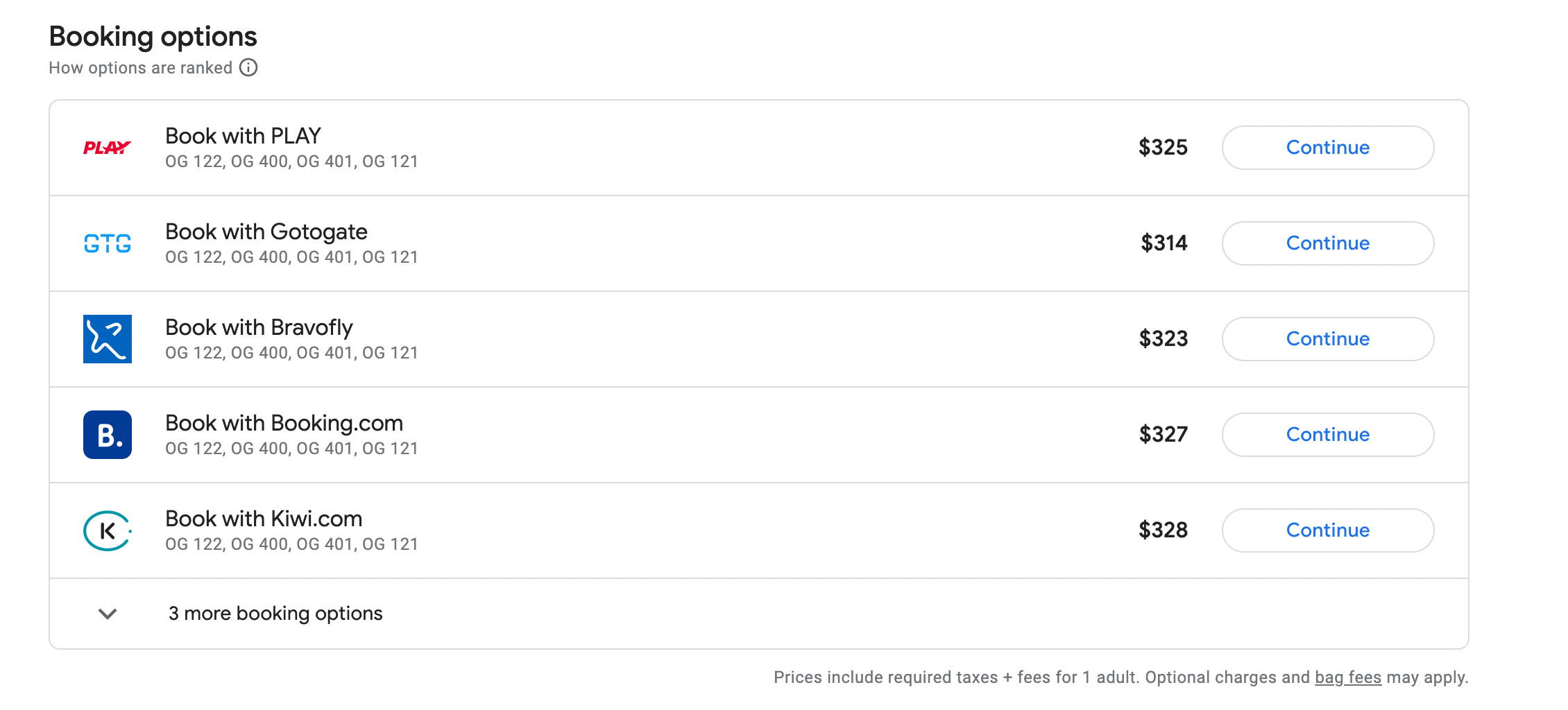Viewport: 1568px width, 710px height.
Task: Click the $314 Gotogate price
Action: [1164, 243]
